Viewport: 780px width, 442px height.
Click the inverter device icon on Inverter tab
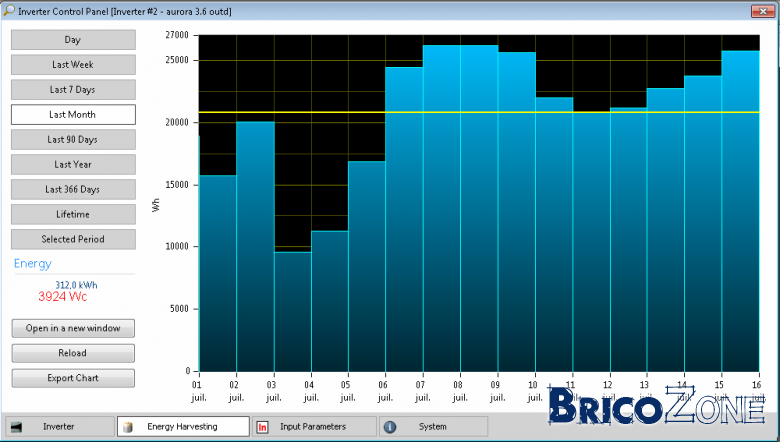tap(16, 427)
